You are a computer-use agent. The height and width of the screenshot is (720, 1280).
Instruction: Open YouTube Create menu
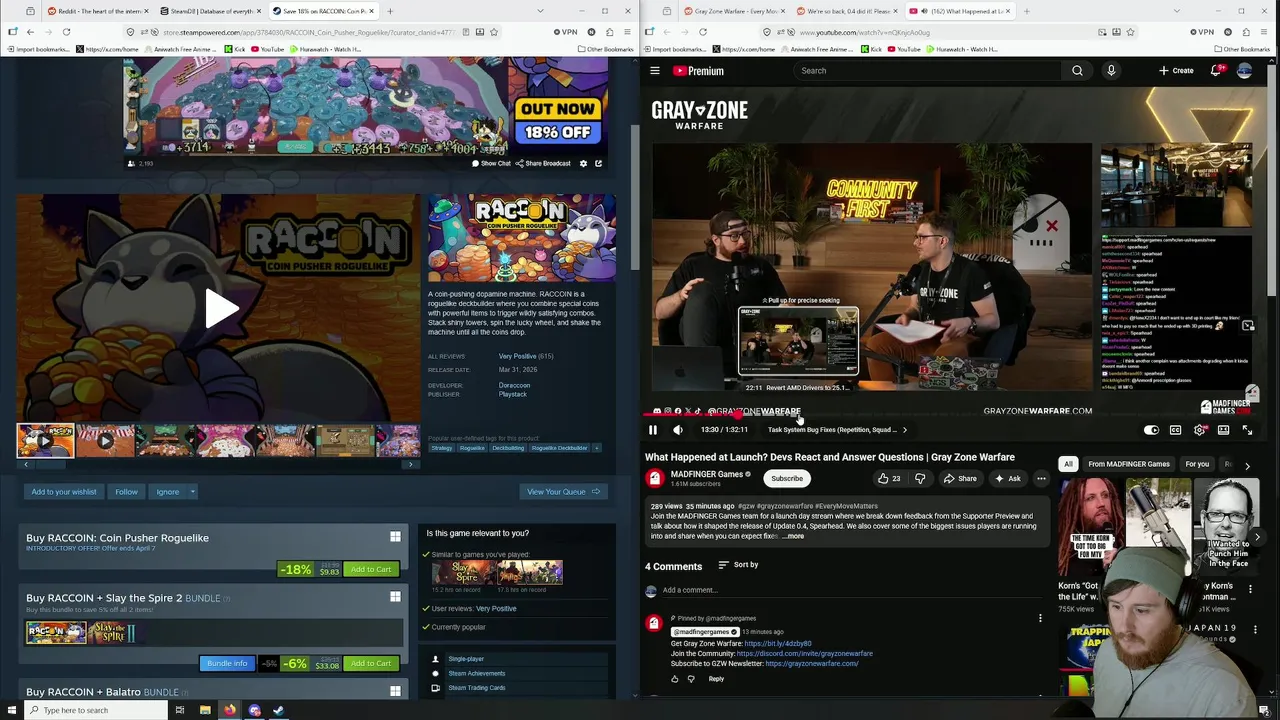pos(1176,71)
